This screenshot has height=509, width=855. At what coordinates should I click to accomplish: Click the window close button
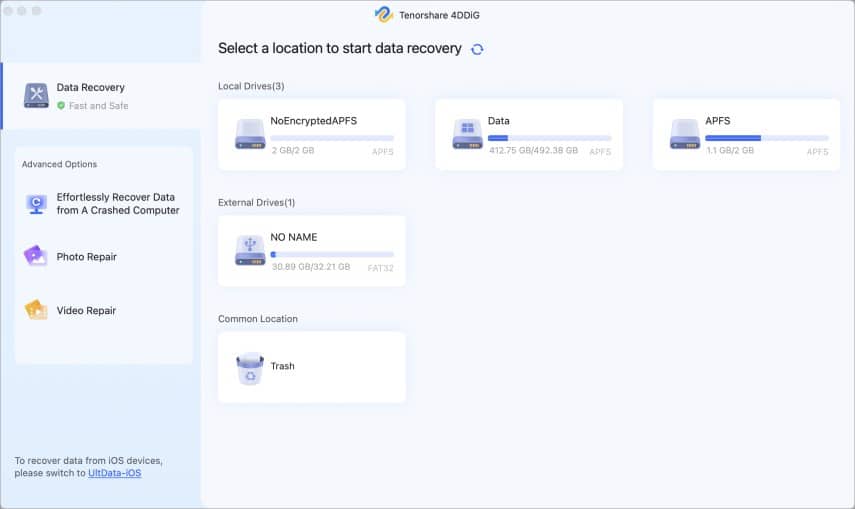coord(8,10)
